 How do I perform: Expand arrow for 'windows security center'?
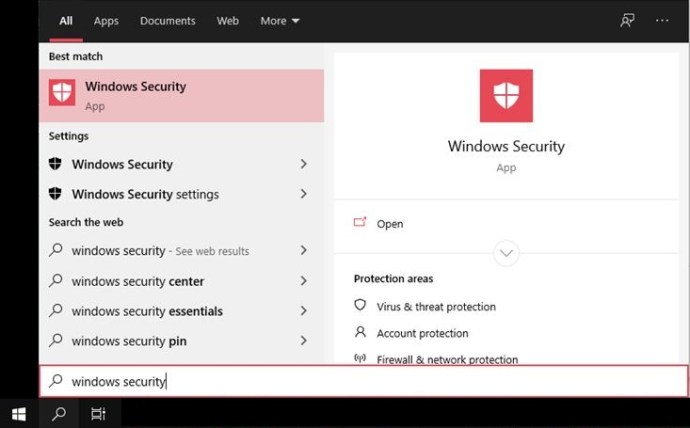303,281
